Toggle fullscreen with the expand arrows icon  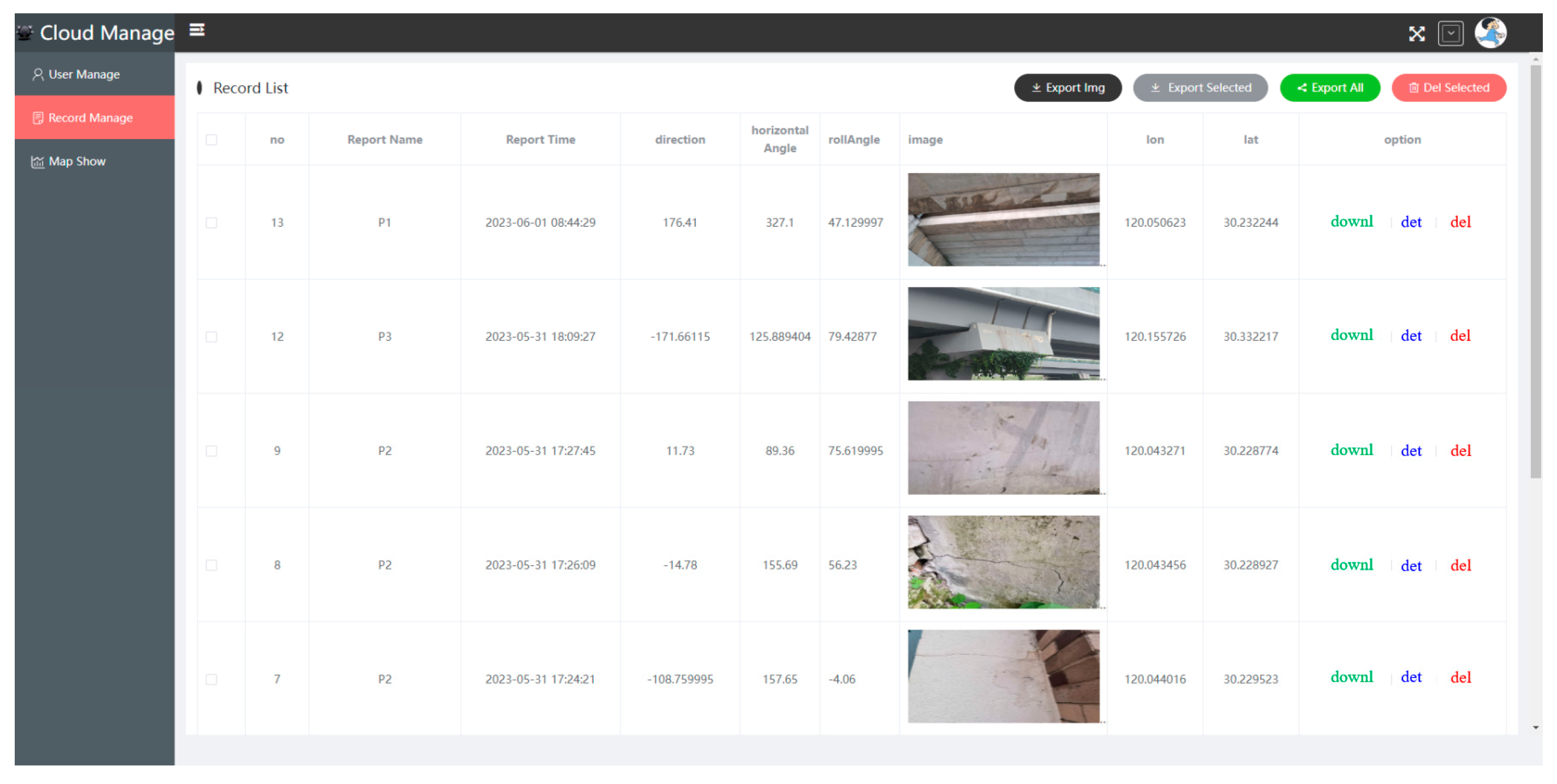[x=1416, y=34]
